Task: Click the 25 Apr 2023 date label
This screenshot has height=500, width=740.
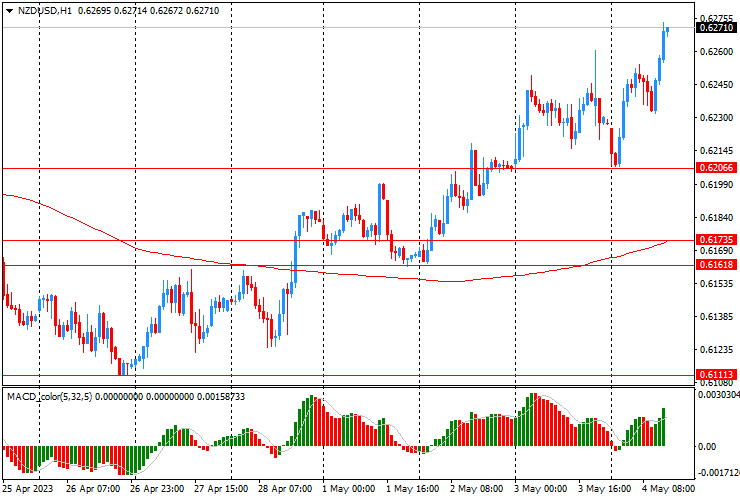Action: [x=26, y=489]
